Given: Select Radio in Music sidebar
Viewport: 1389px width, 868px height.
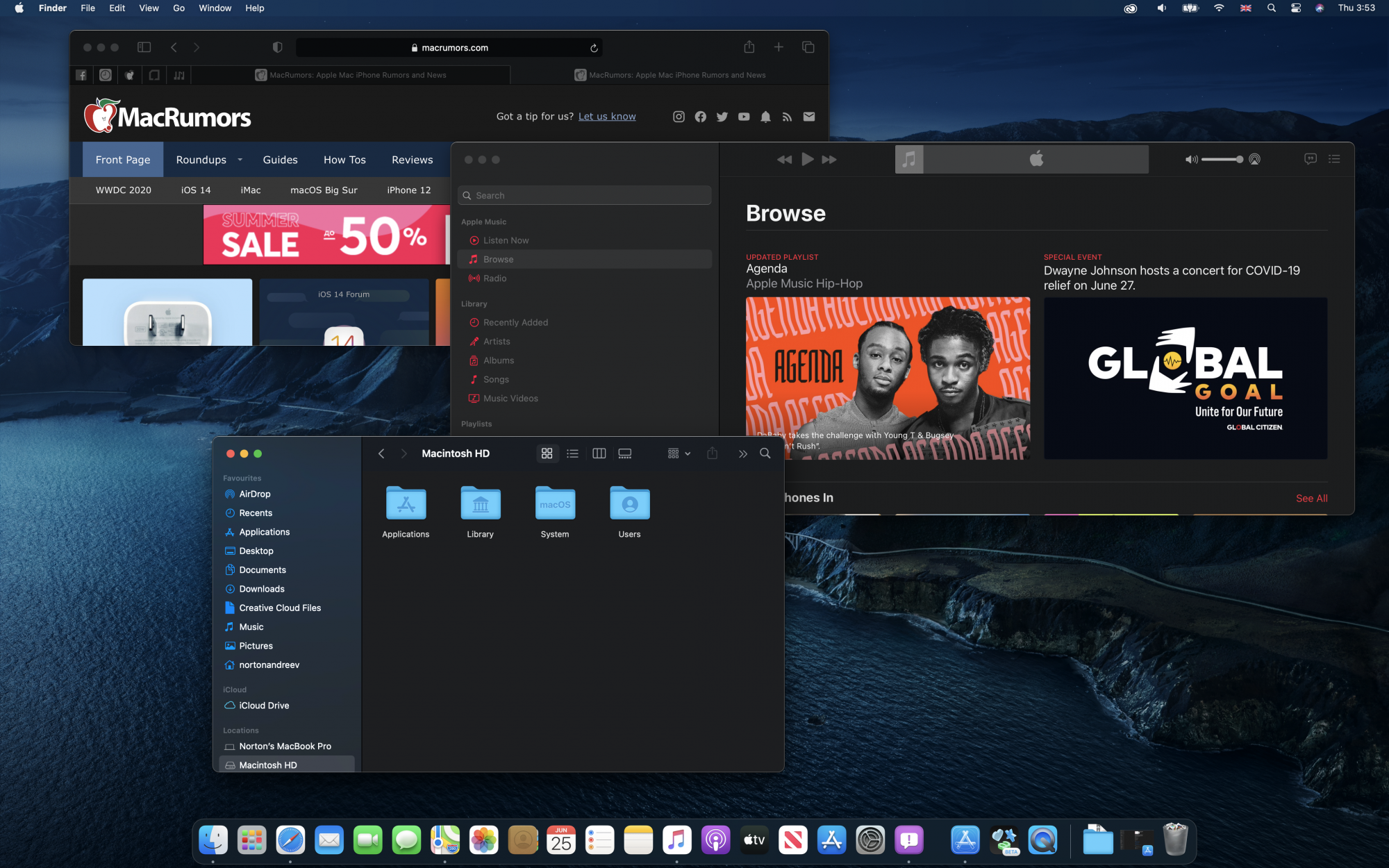Looking at the screenshot, I should click(x=585, y=278).
